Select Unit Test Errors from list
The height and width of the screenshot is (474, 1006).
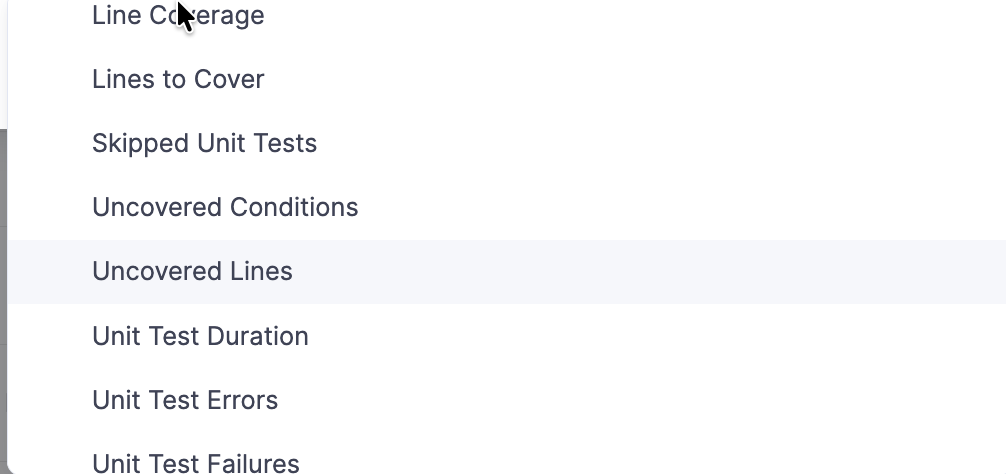tap(185, 400)
